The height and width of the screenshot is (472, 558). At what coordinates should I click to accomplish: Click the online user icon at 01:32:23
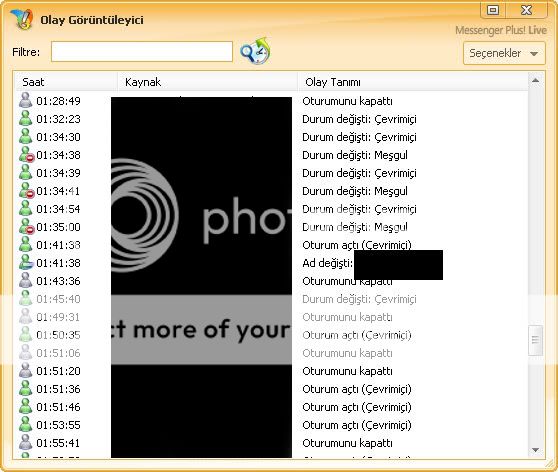[x=25, y=119]
